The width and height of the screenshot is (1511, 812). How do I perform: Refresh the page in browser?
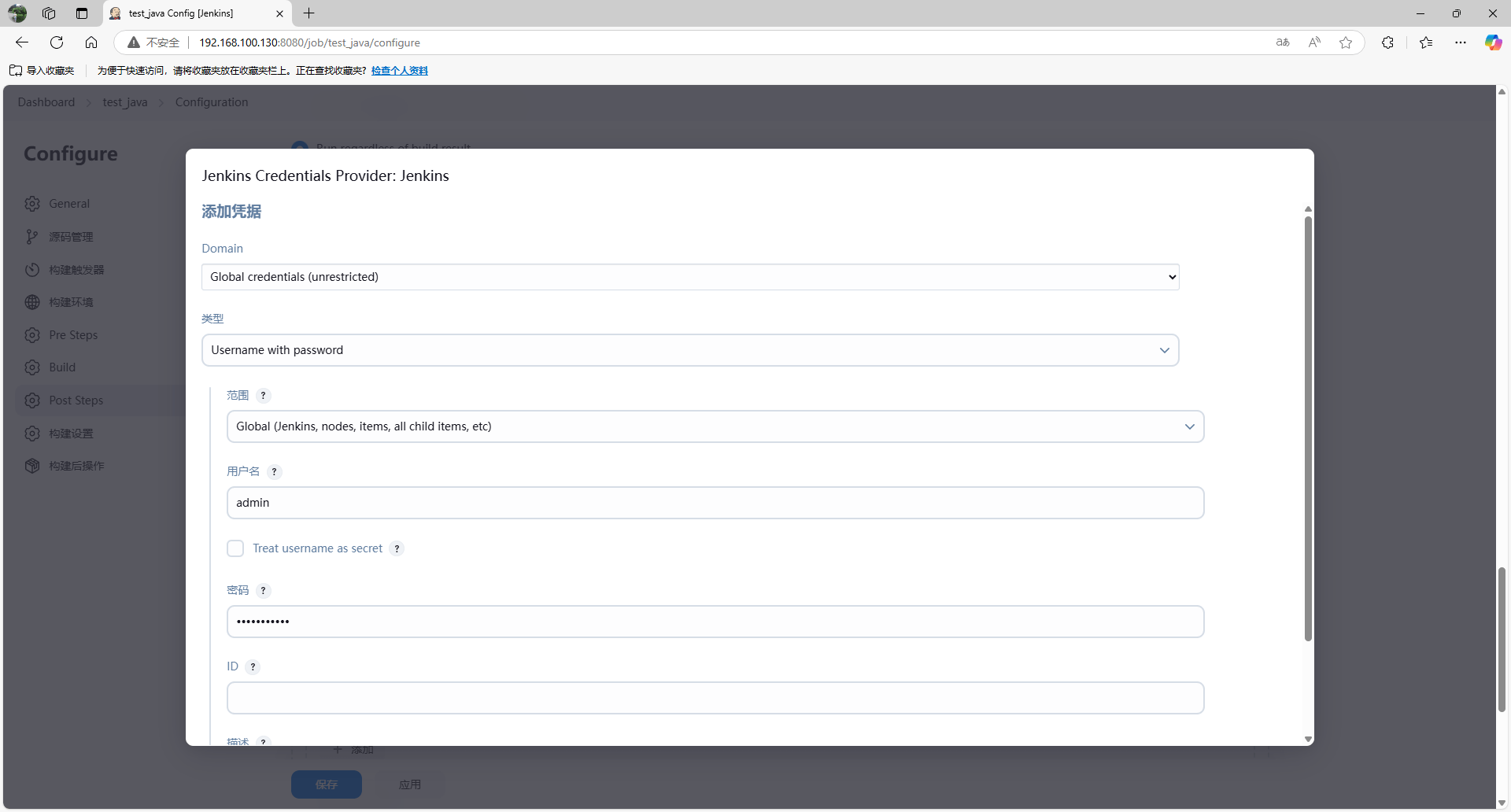[x=57, y=42]
